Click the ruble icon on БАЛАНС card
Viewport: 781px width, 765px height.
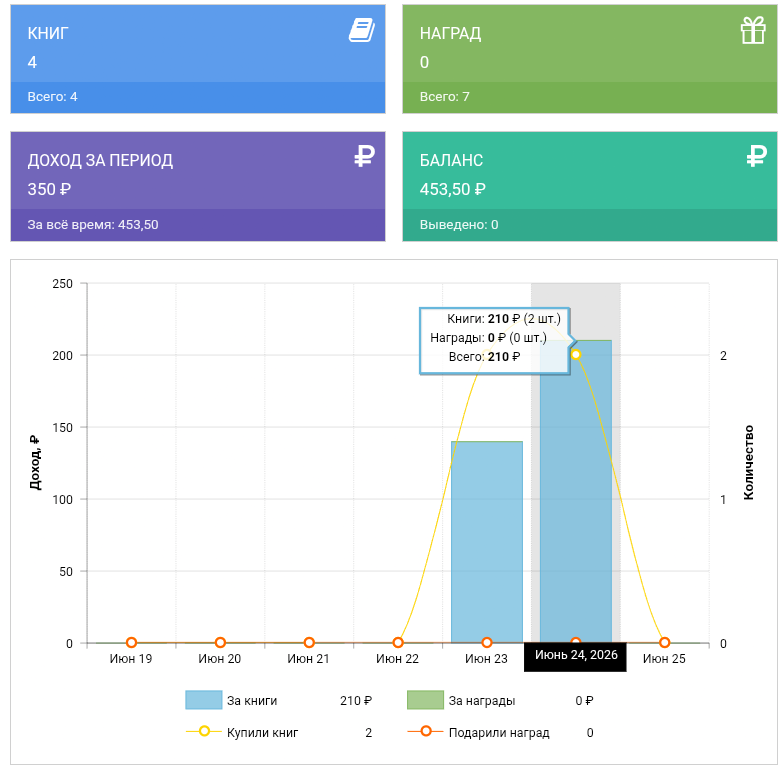coord(756,156)
